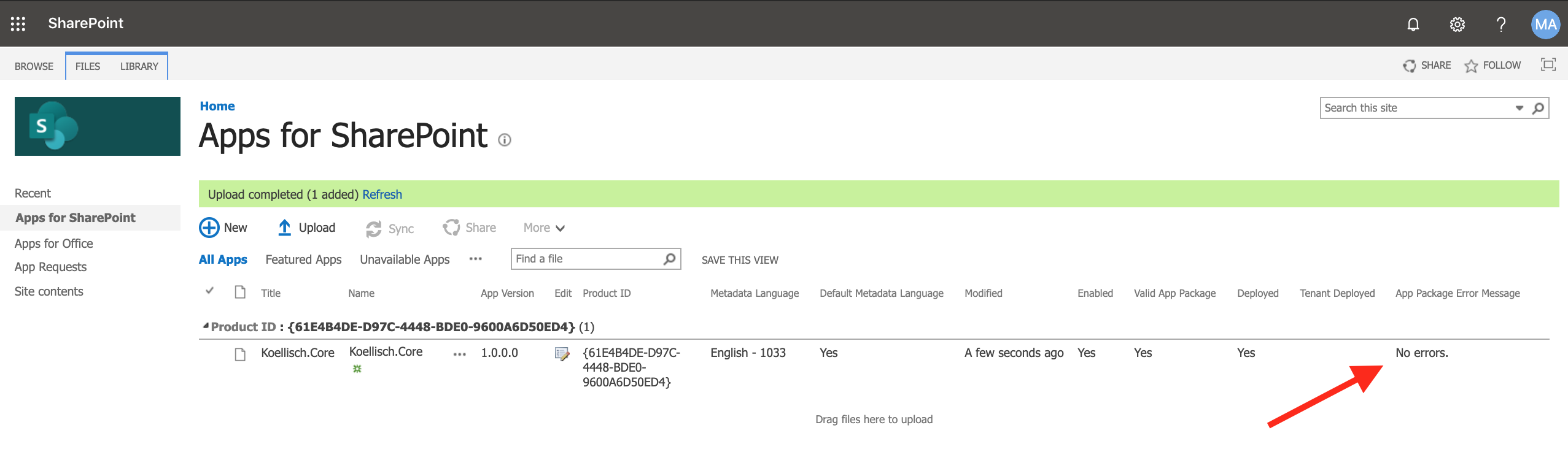
Task: Sort by the Valid App Package column header
Action: pos(1174,293)
